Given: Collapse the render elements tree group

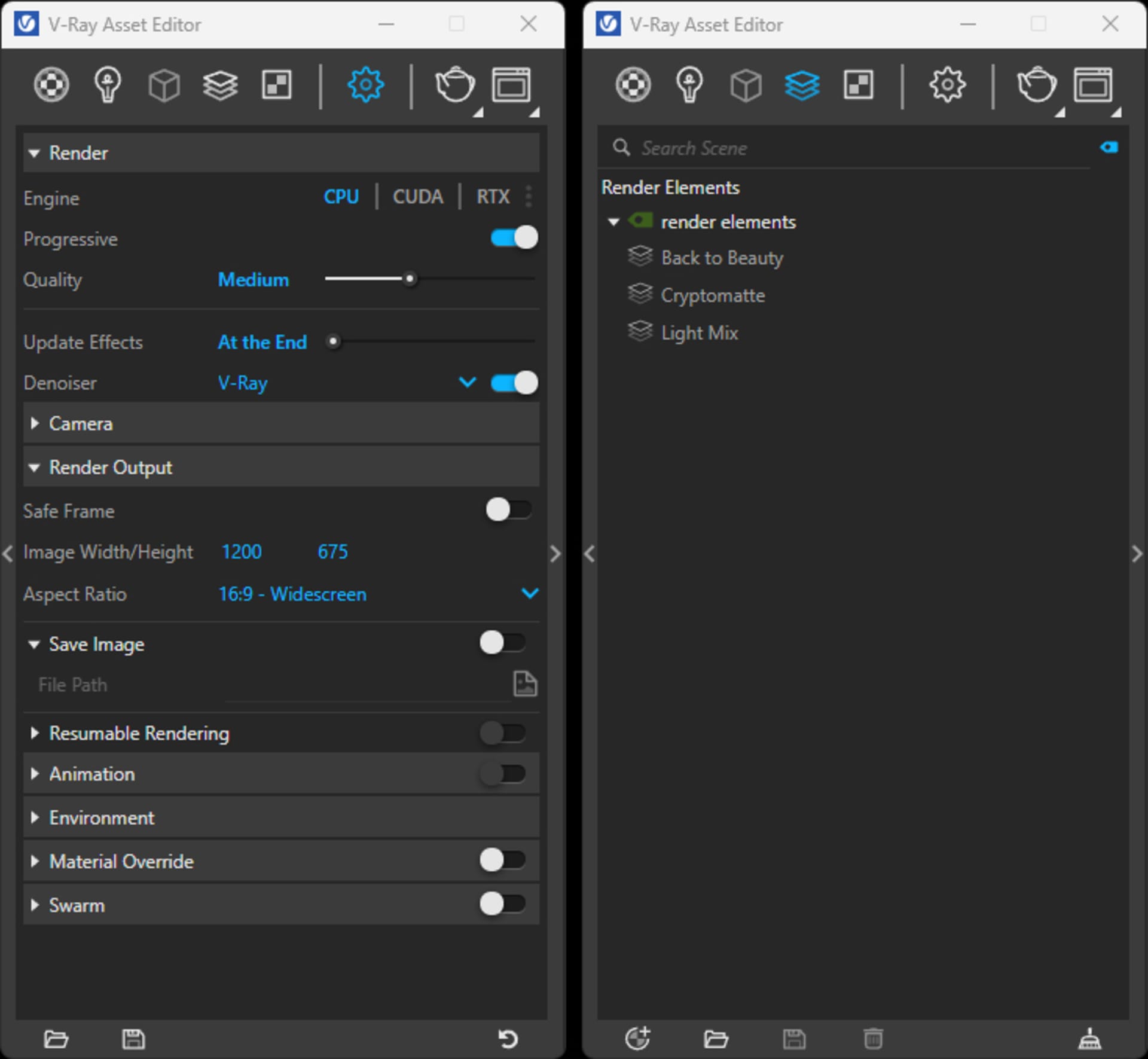Looking at the screenshot, I should 613,222.
